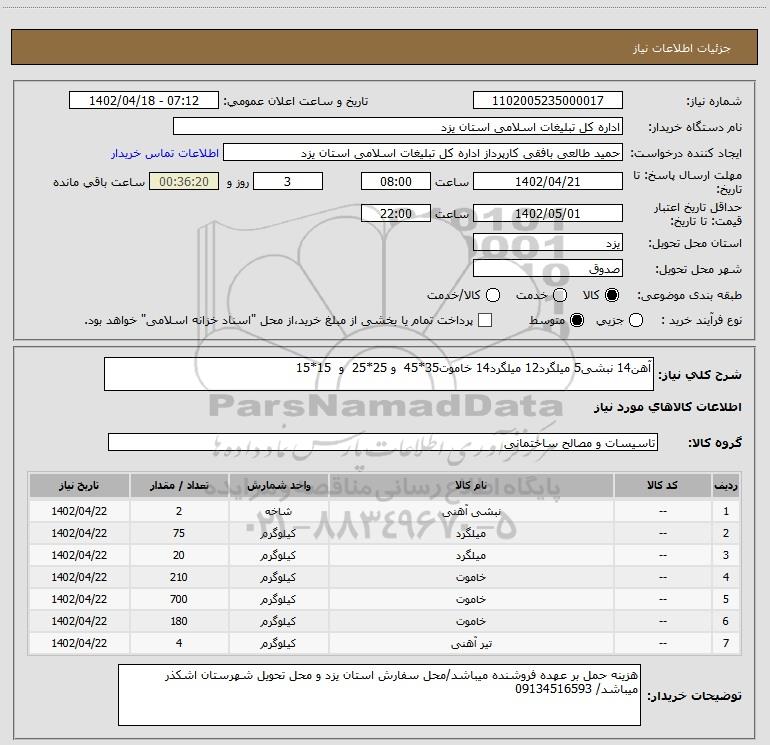Click the کد کالا column header
Image resolution: width=770 pixels, height=745 pixels.
point(662,486)
